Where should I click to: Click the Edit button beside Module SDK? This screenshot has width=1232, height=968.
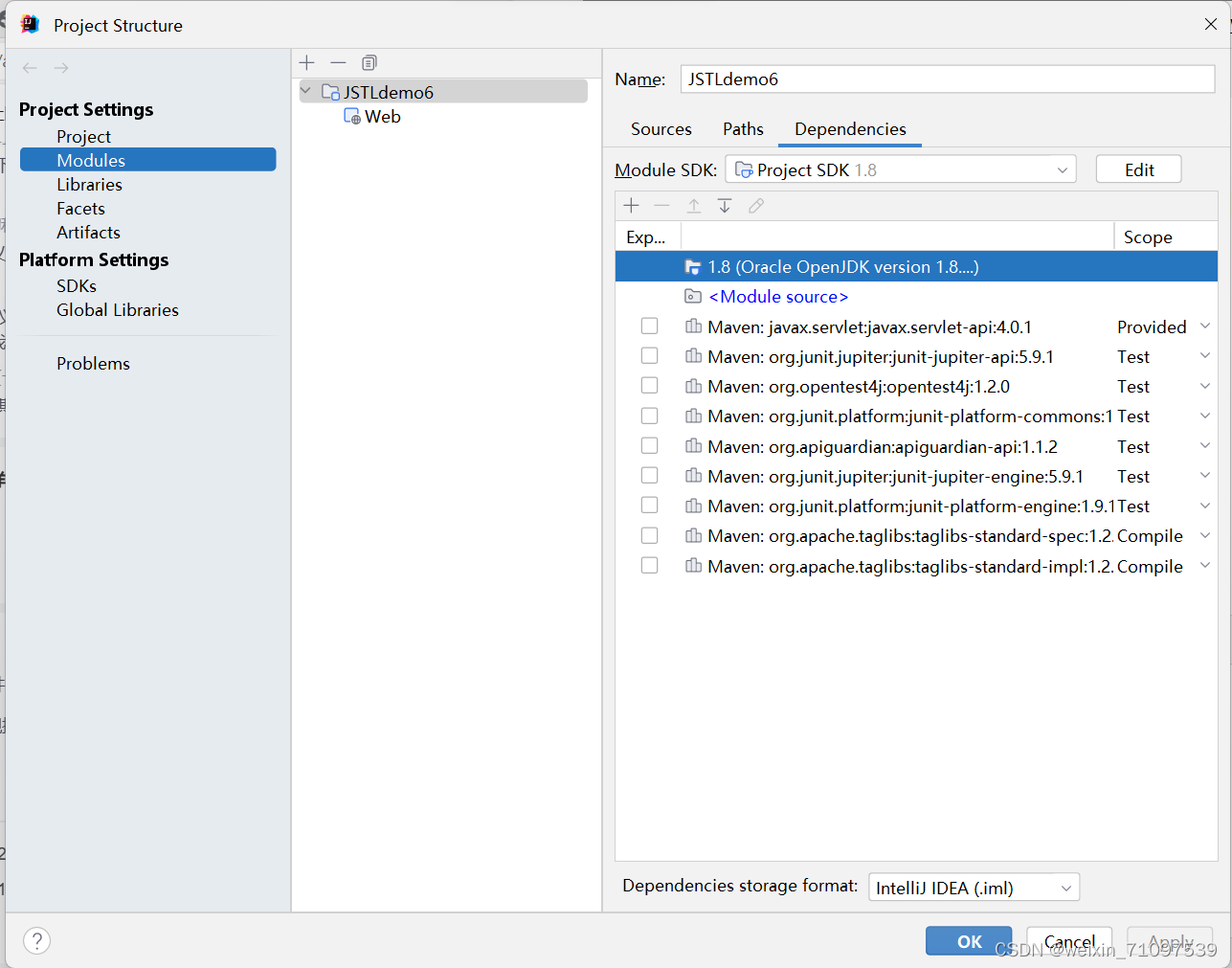tap(1138, 169)
